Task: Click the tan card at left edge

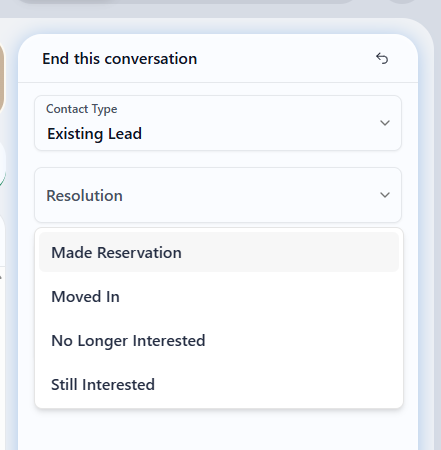Action: (x=2, y=77)
